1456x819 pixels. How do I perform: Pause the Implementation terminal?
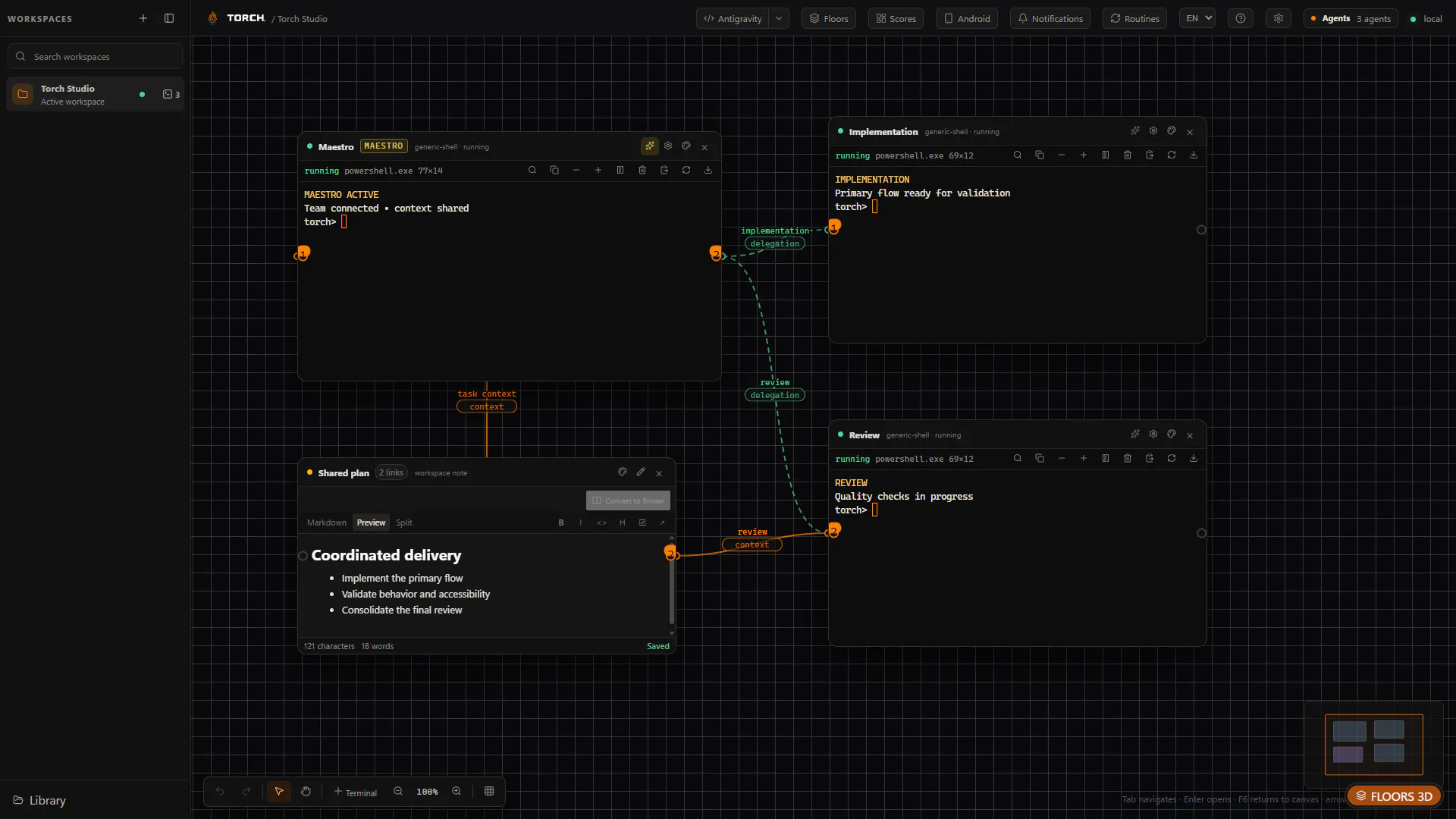(x=1106, y=155)
